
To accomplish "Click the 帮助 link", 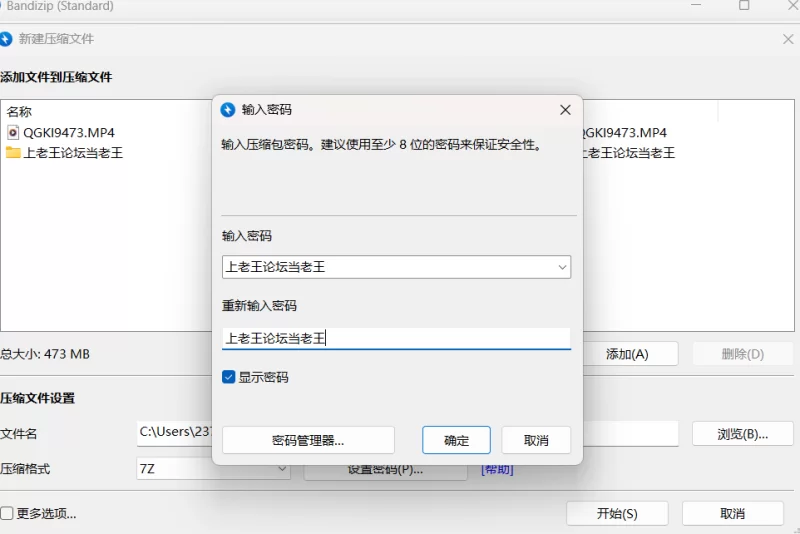I will click(497, 468).
